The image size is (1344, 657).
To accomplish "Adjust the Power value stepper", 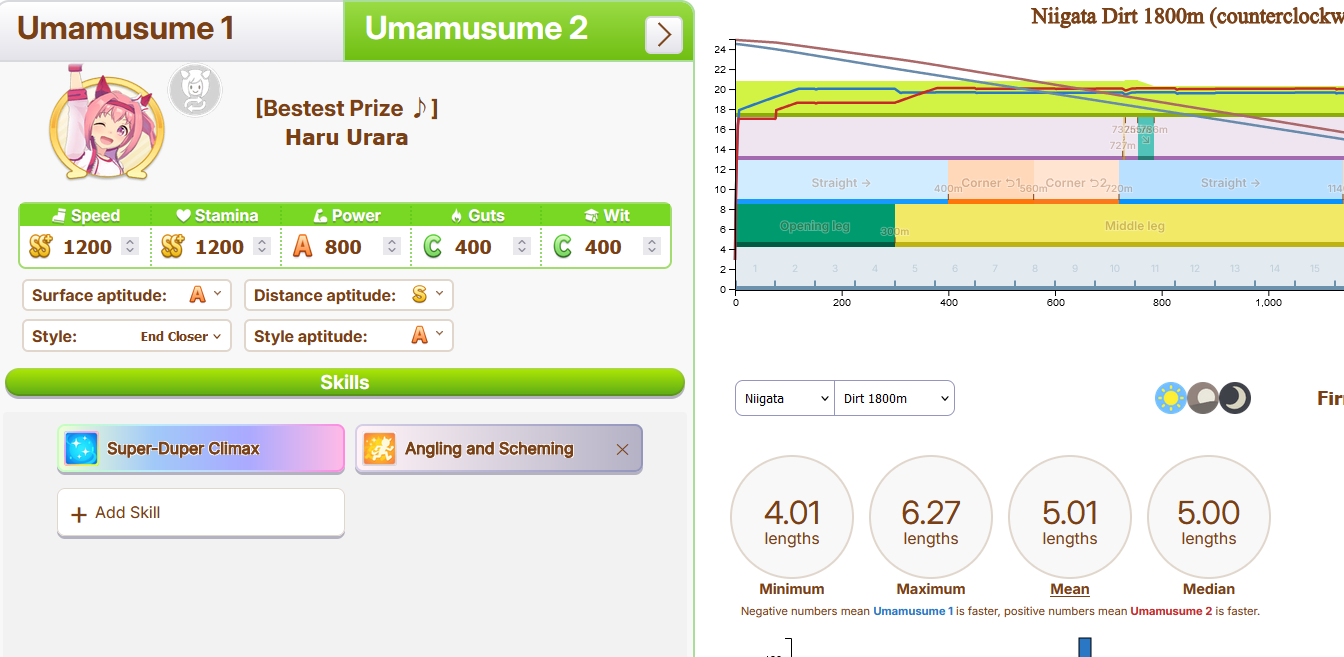I will coord(391,246).
